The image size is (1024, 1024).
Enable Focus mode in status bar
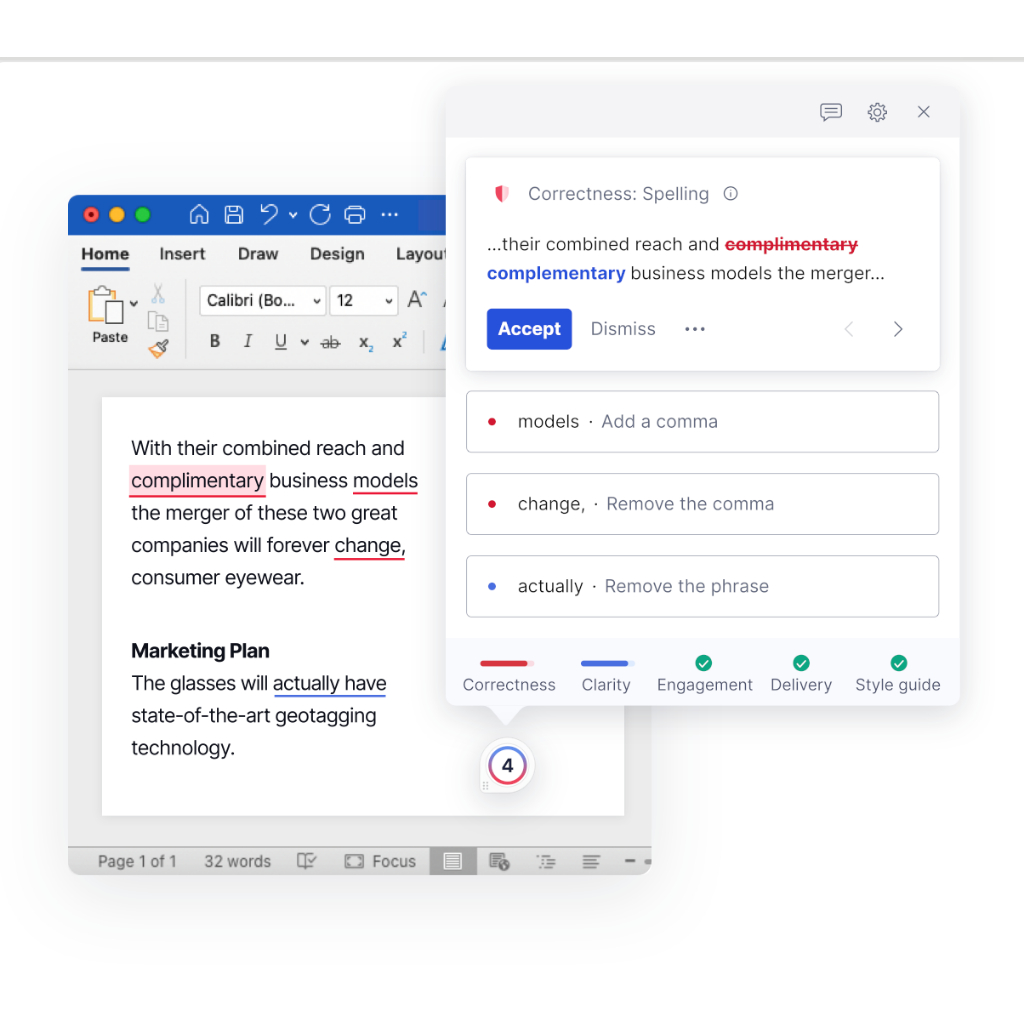pyautogui.click(x=380, y=861)
